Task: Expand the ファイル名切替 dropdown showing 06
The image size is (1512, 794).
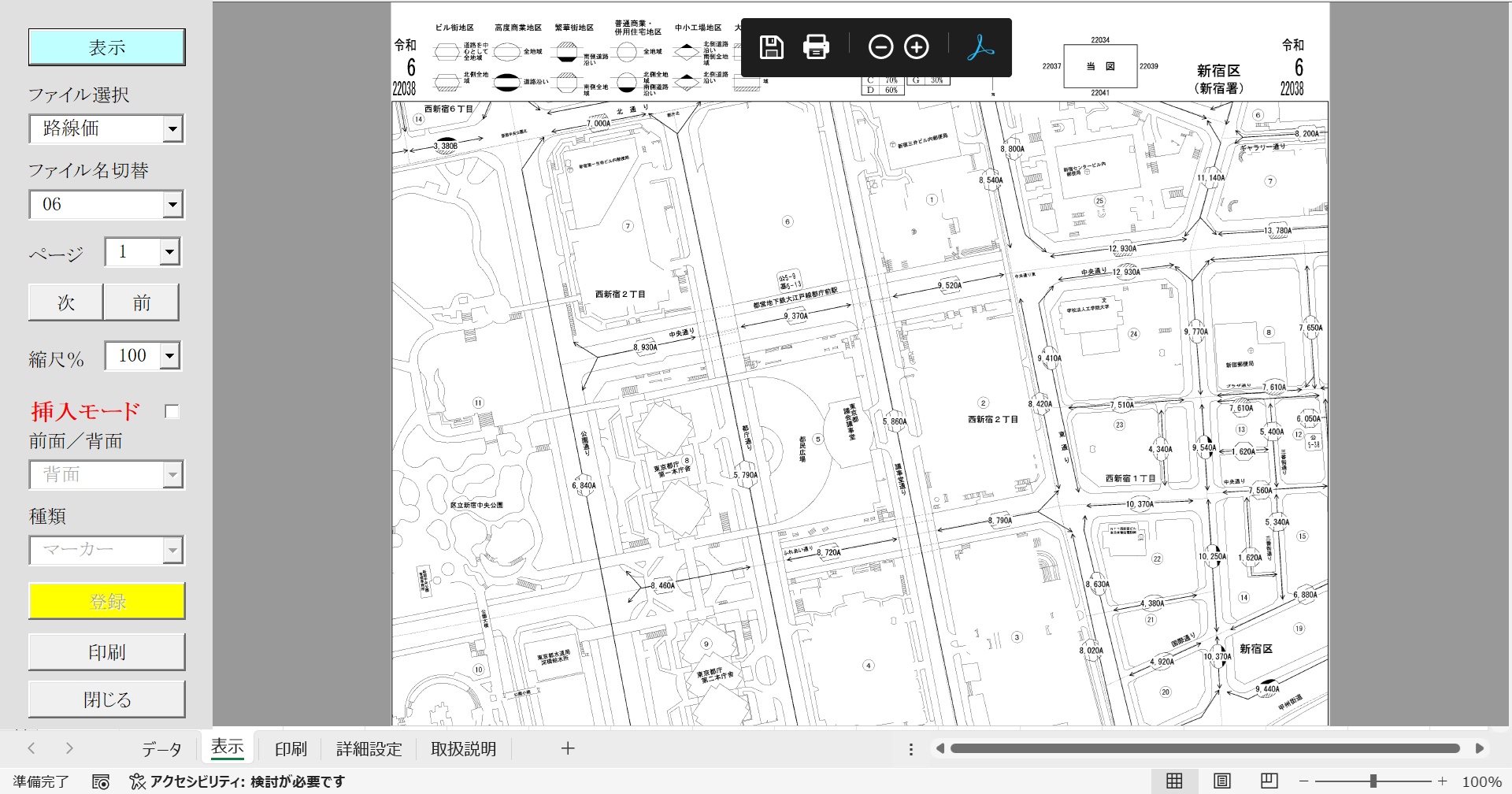Action: (x=172, y=205)
